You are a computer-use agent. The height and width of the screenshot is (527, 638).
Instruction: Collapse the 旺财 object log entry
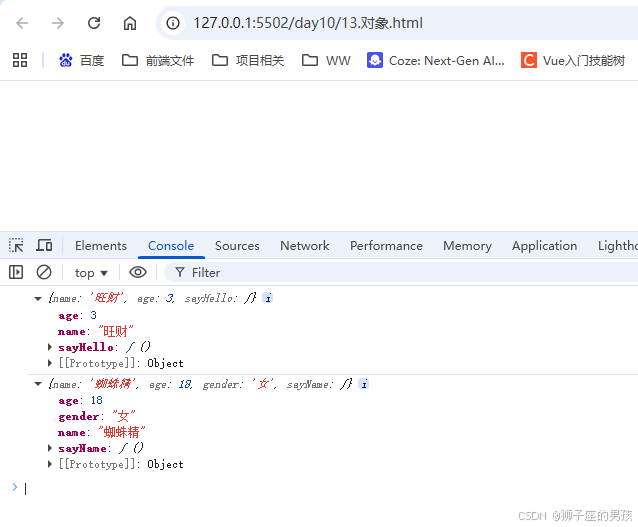38,299
